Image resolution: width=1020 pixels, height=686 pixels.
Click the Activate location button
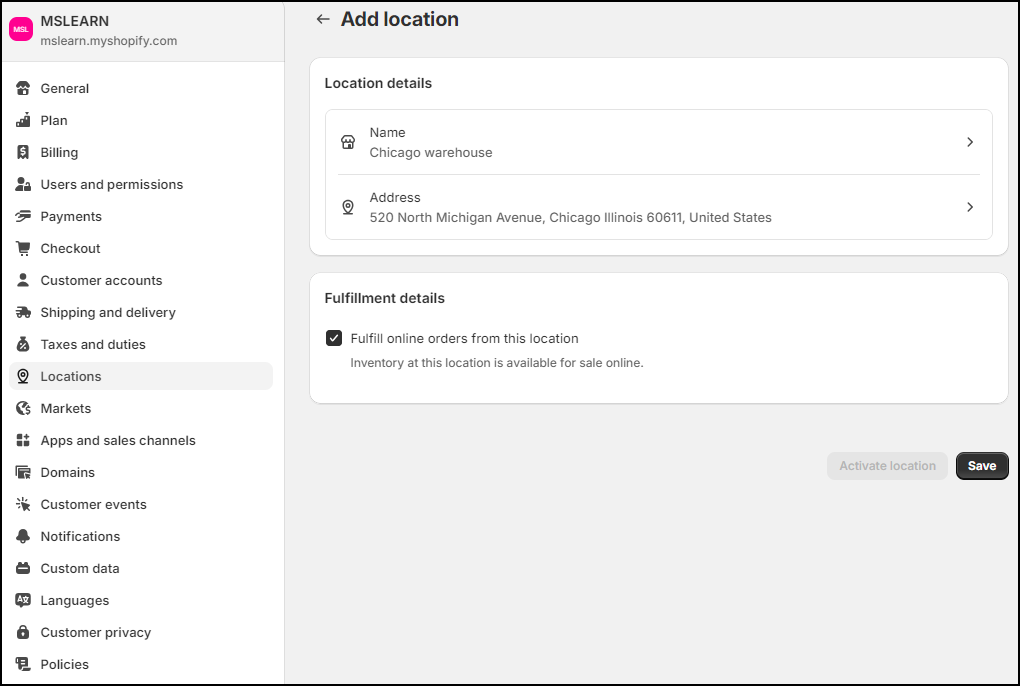pos(887,466)
